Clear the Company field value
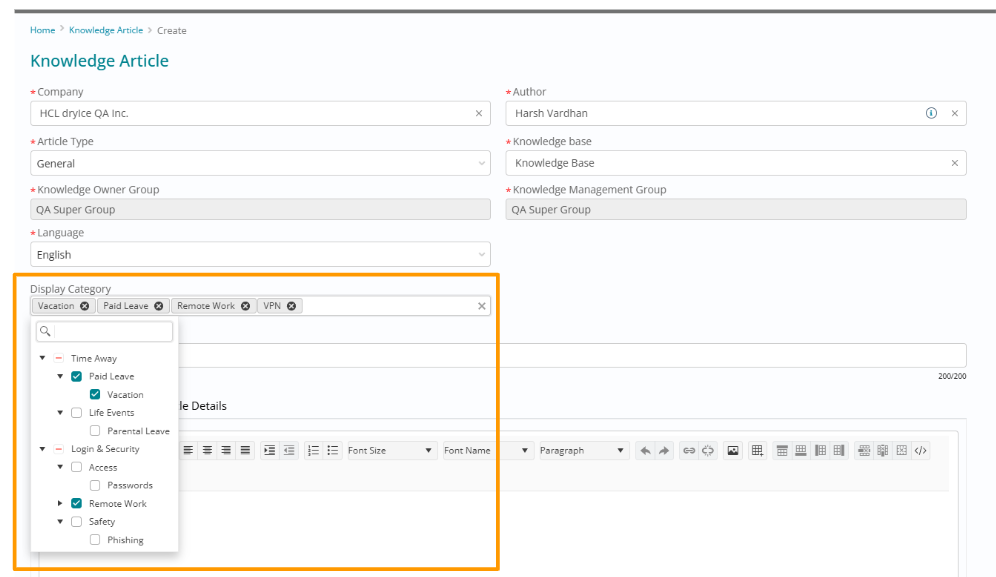Image resolution: width=996 pixels, height=577 pixels. (x=479, y=113)
